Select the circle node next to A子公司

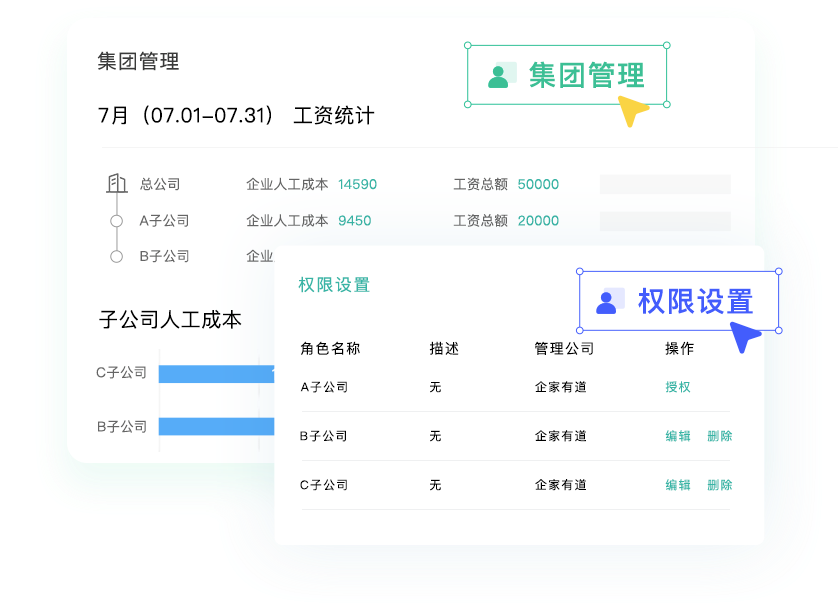(x=117, y=221)
